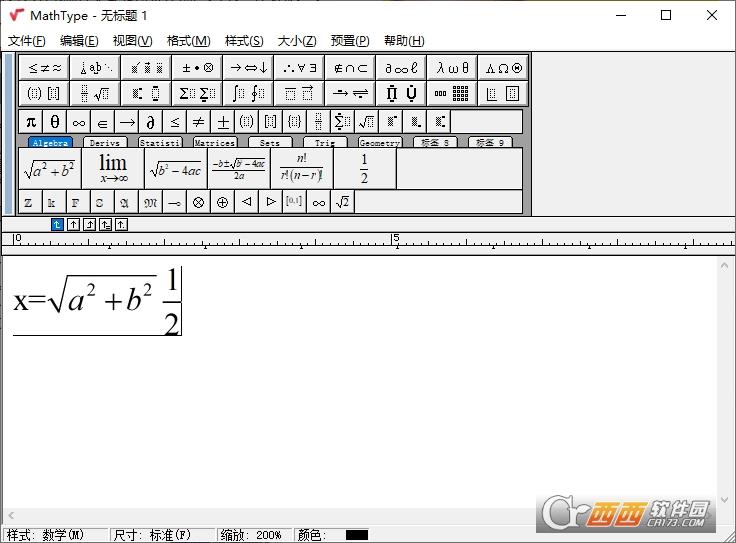Insert curly braces template from small bar
The width and height of the screenshot is (736, 543).
point(295,122)
